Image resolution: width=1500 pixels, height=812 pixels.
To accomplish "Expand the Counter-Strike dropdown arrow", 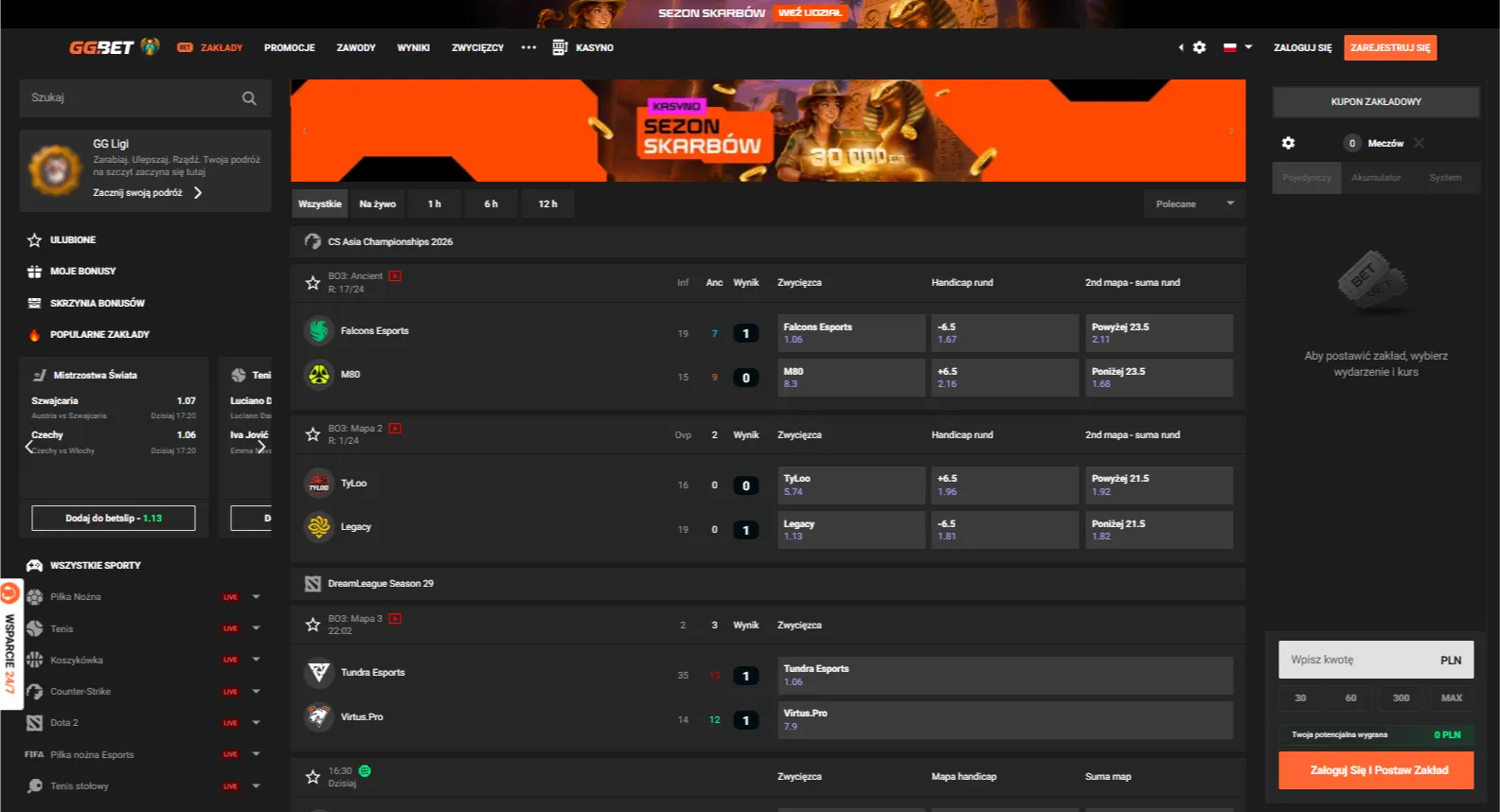I will 256,692.
